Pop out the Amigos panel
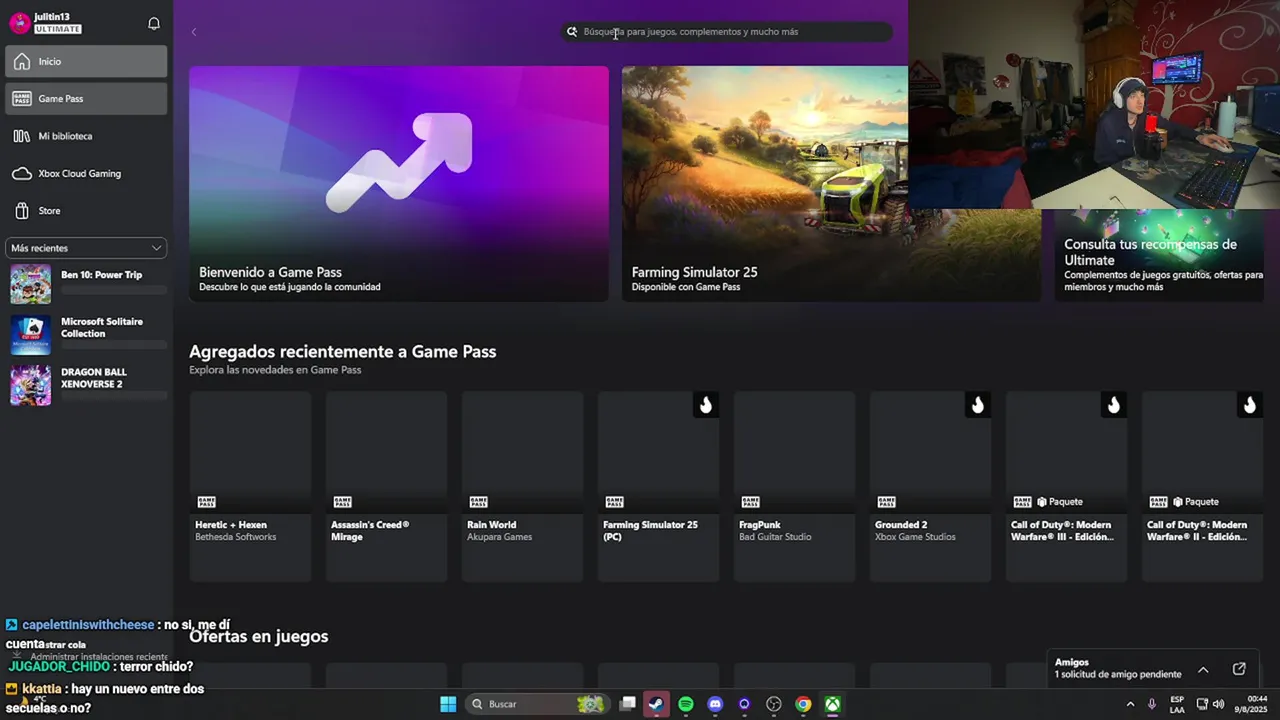The image size is (1280, 720). click(1239, 669)
